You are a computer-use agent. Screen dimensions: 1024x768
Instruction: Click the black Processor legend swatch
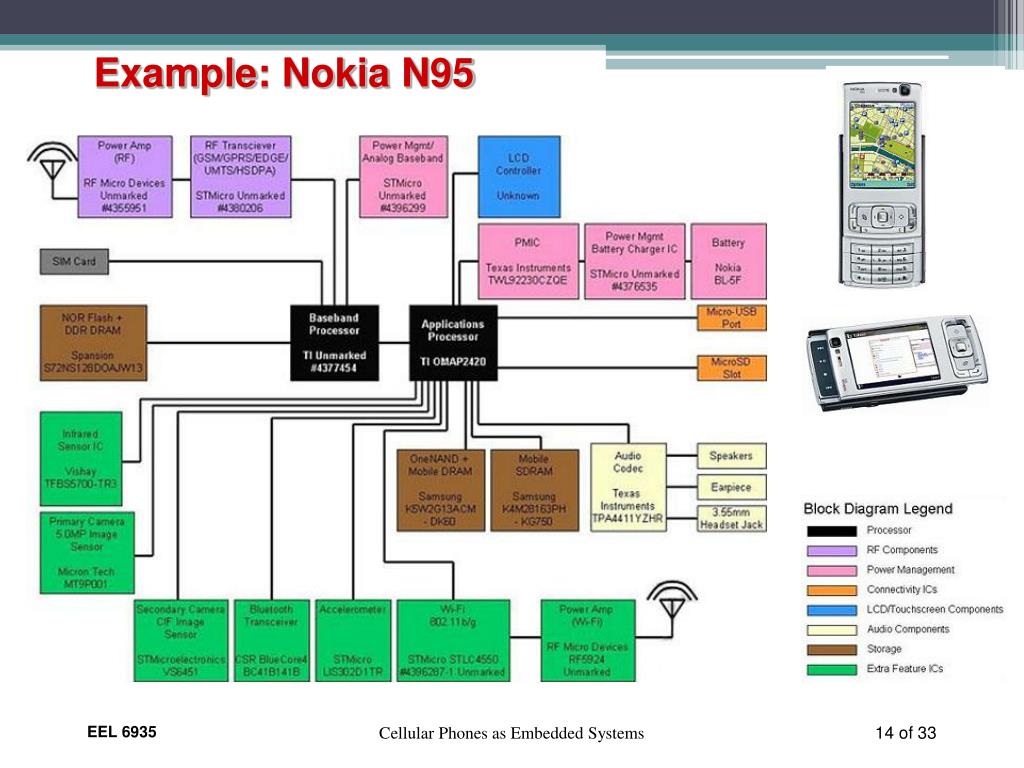point(831,531)
